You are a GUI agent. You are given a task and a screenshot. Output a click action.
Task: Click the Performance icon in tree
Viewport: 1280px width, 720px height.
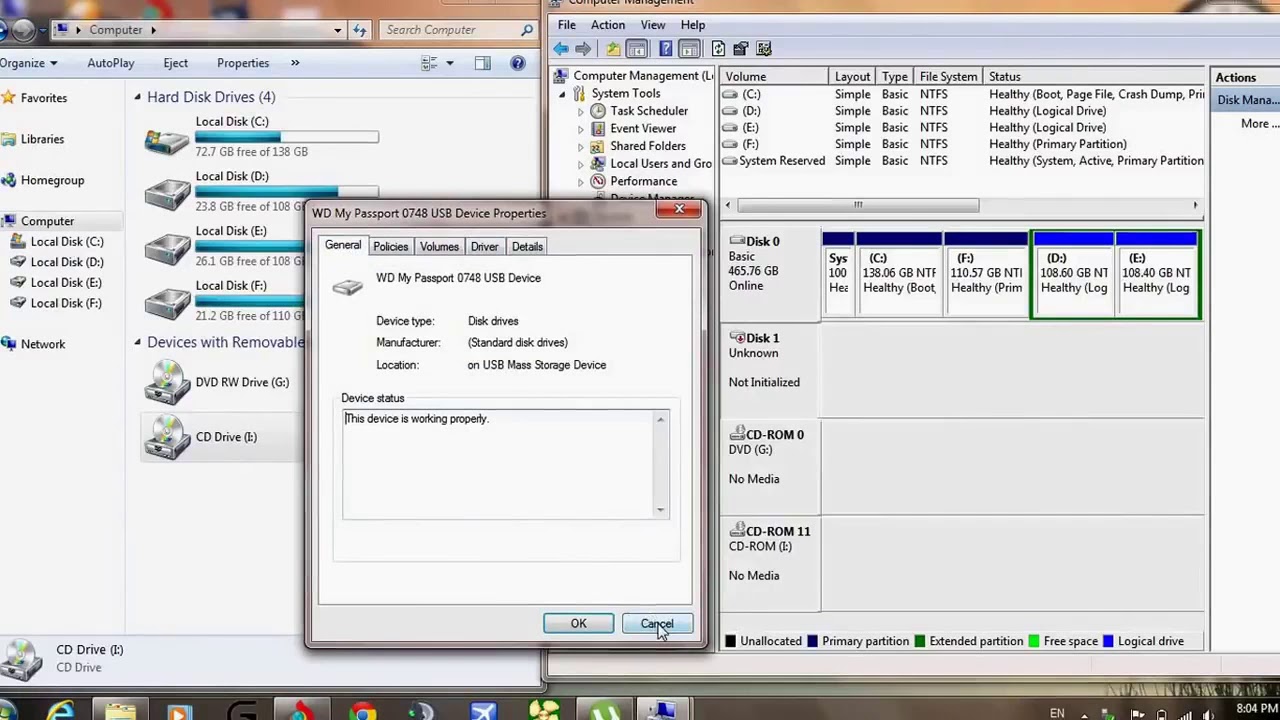pyautogui.click(x=598, y=181)
